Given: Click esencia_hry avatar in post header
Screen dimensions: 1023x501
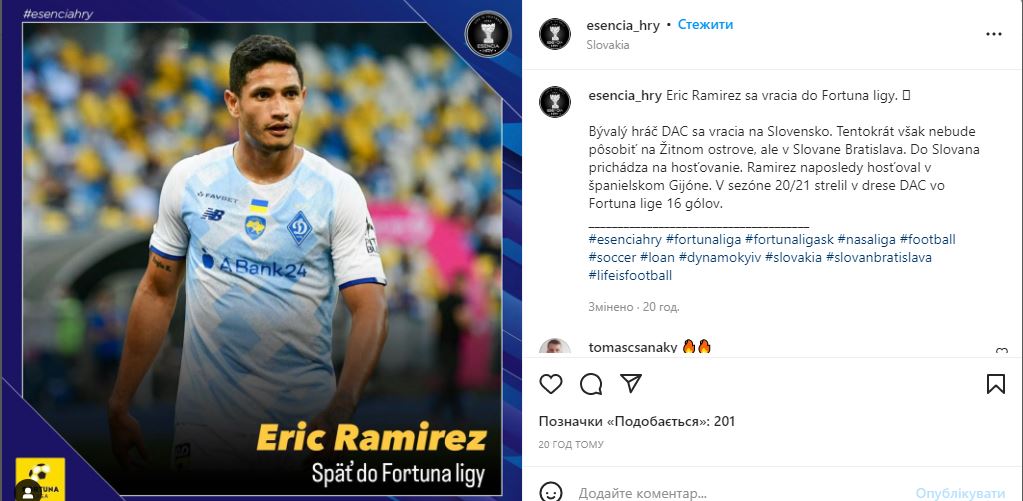Looking at the screenshot, I should click(x=555, y=34).
